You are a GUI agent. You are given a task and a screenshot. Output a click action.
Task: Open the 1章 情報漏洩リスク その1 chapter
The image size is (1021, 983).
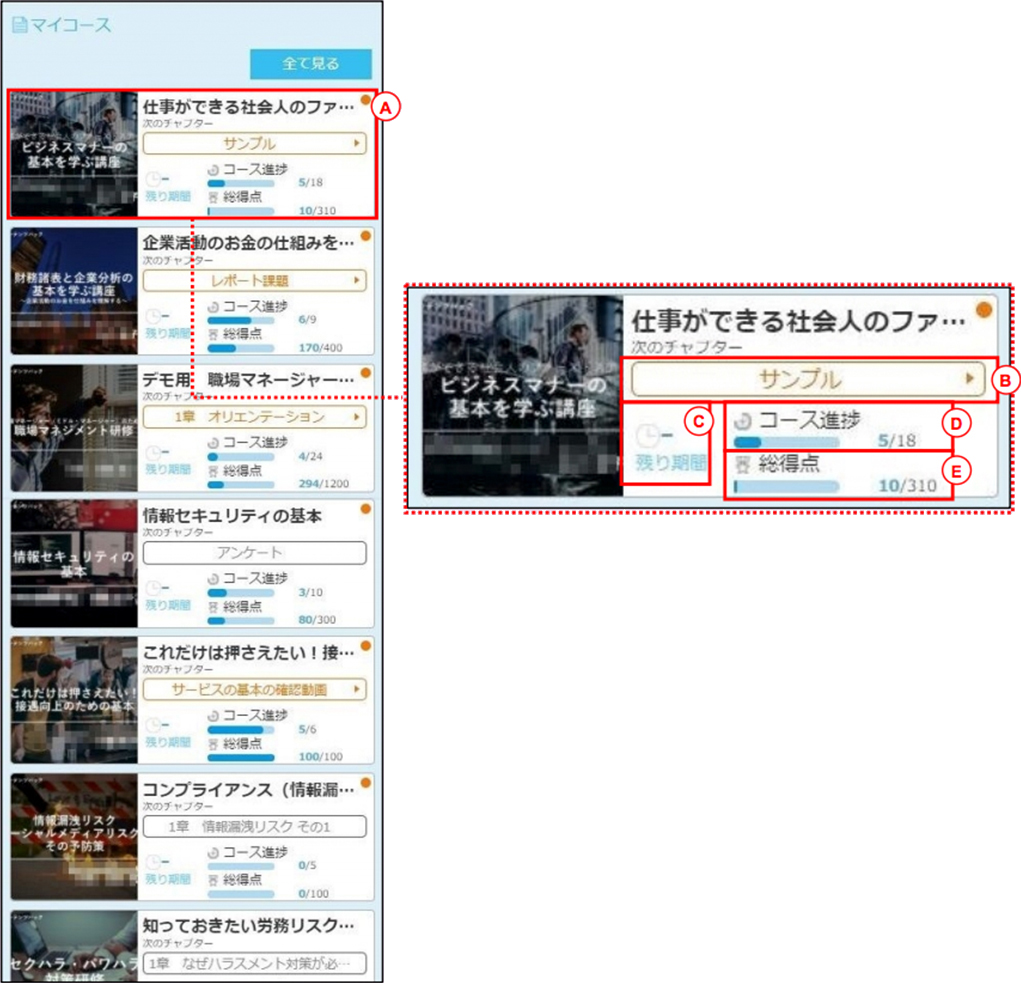[x=255, y=826]
